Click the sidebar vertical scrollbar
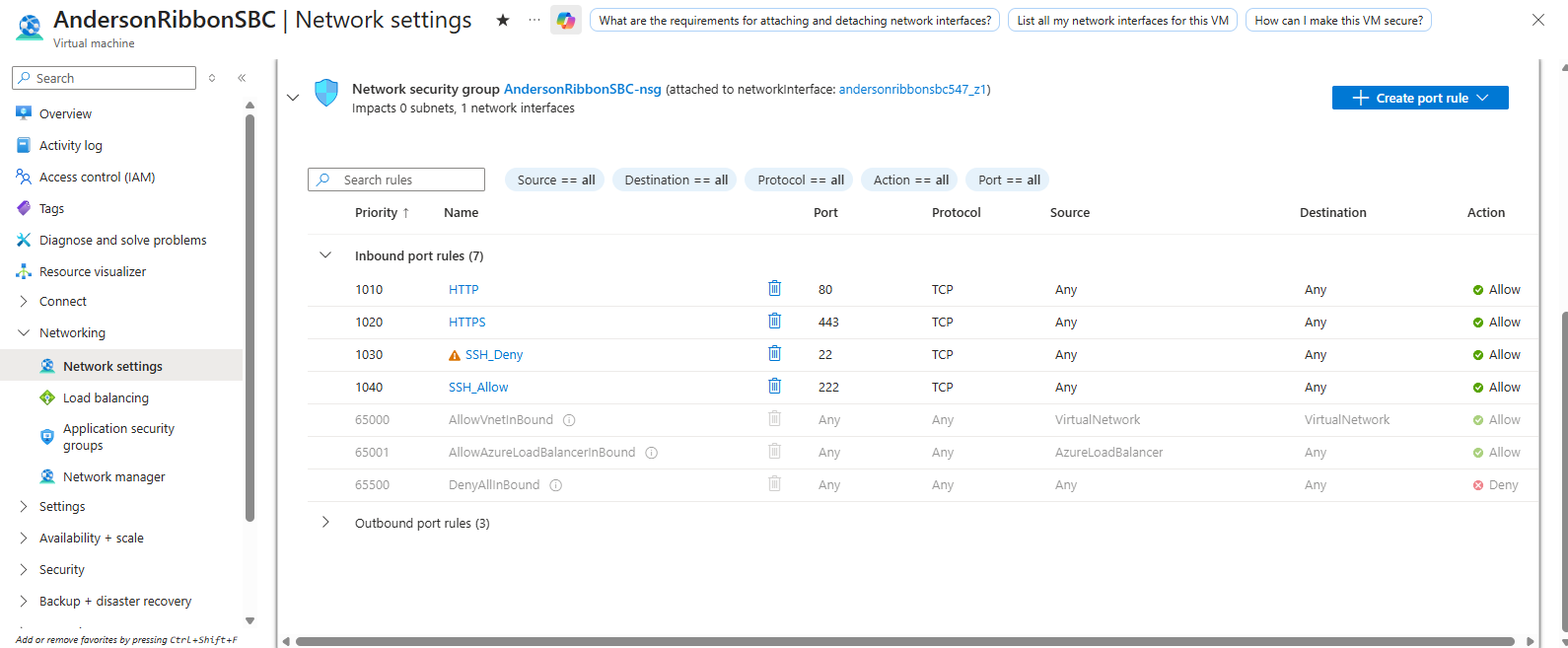 coord(249,316)
